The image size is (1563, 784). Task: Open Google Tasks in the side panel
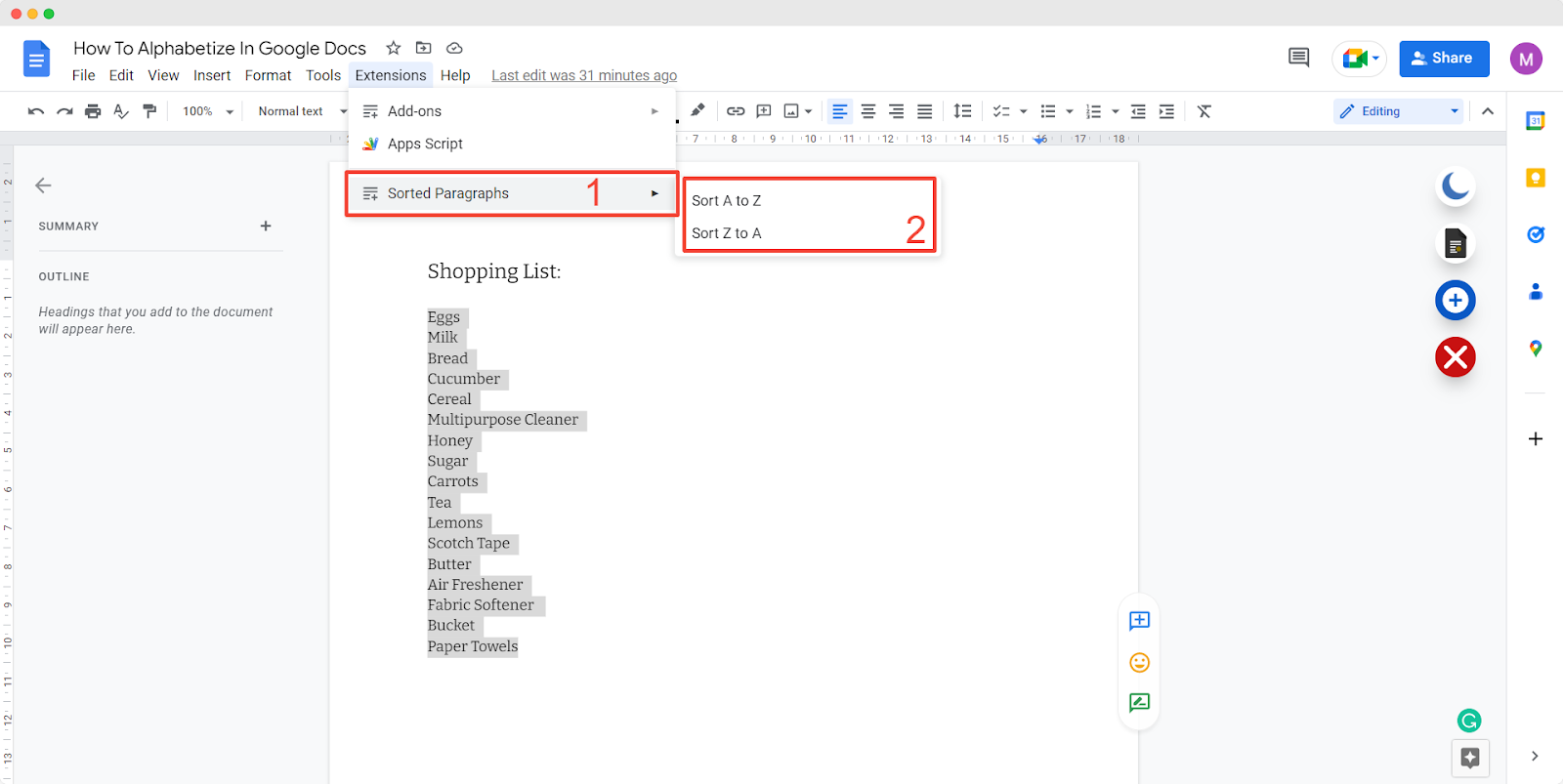1536,234
